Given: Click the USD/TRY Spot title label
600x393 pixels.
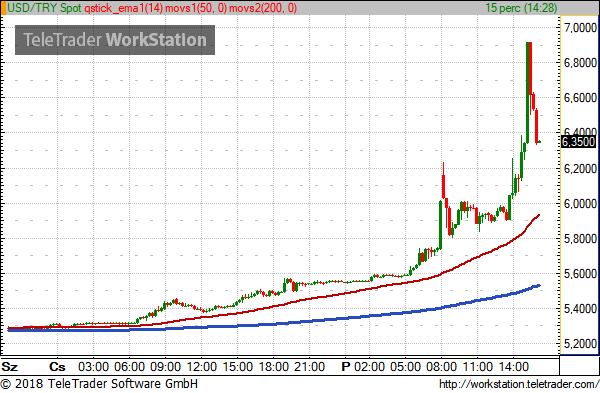Looking at the screenshot, I should click(x=44, y=8).
